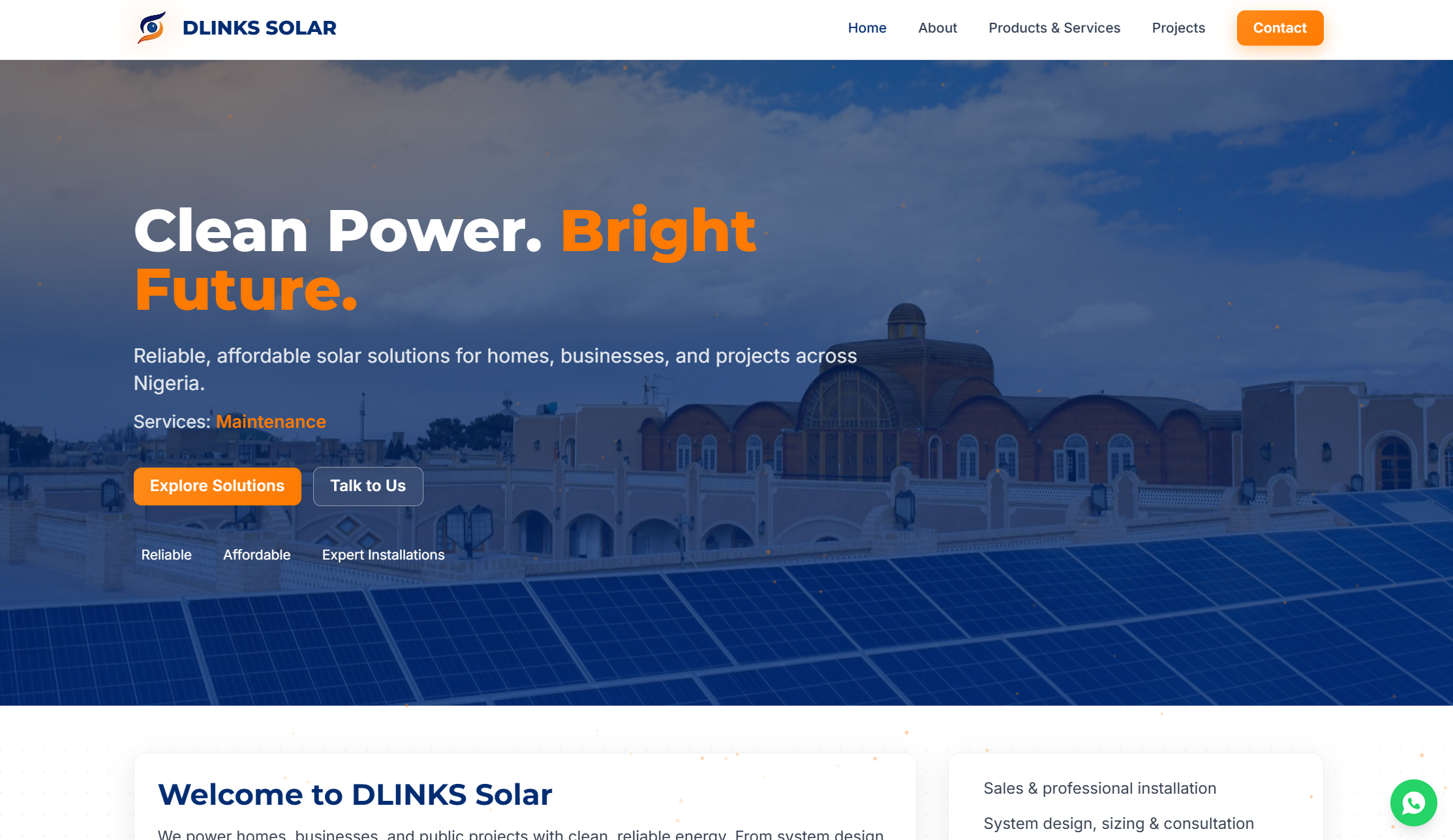Click the Talk to Us button

coord(368,486)
